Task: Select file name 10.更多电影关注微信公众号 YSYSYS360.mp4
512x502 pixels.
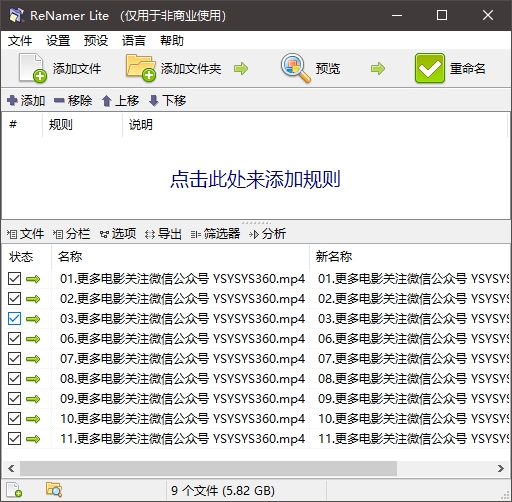Action: 182,419
